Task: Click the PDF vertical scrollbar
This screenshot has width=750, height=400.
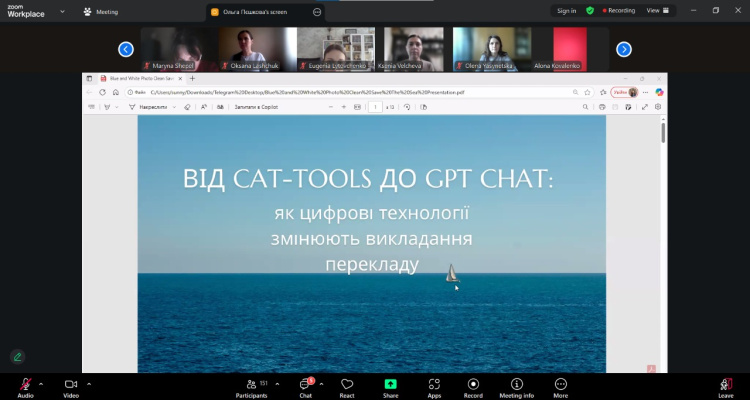Action: 663,133
